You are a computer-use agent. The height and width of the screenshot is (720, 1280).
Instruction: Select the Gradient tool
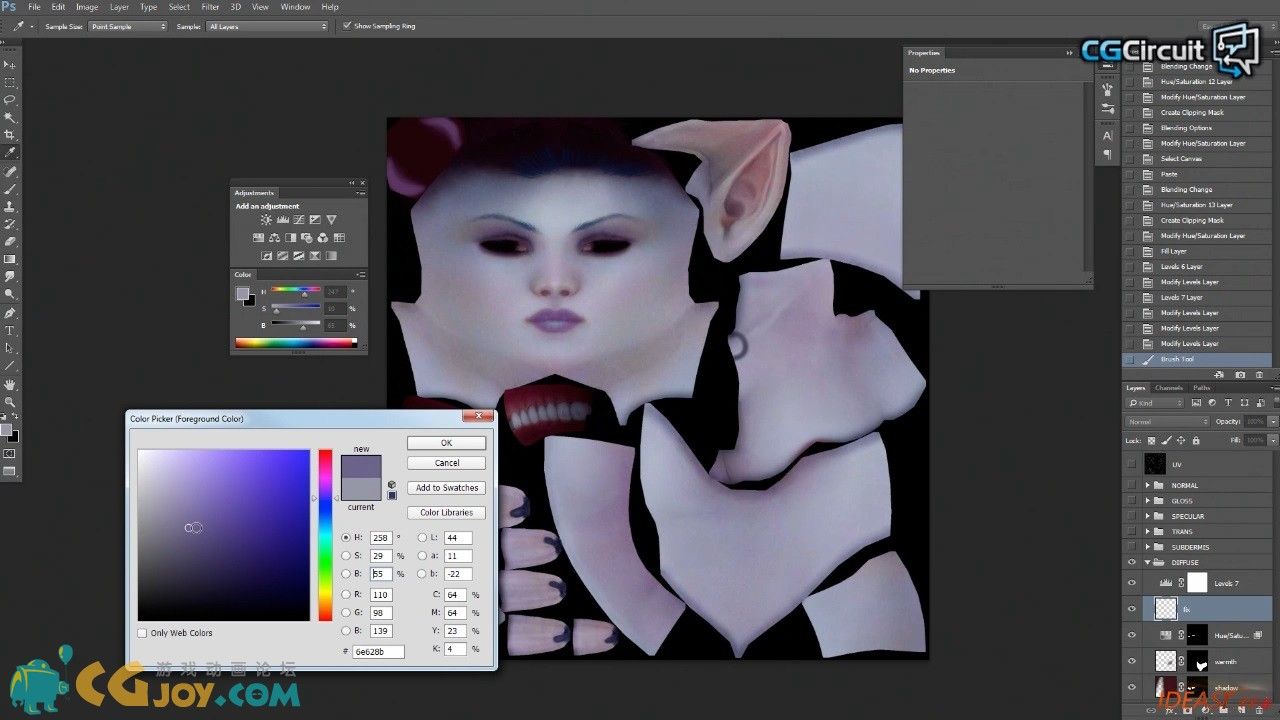click(x=10, y=259)
